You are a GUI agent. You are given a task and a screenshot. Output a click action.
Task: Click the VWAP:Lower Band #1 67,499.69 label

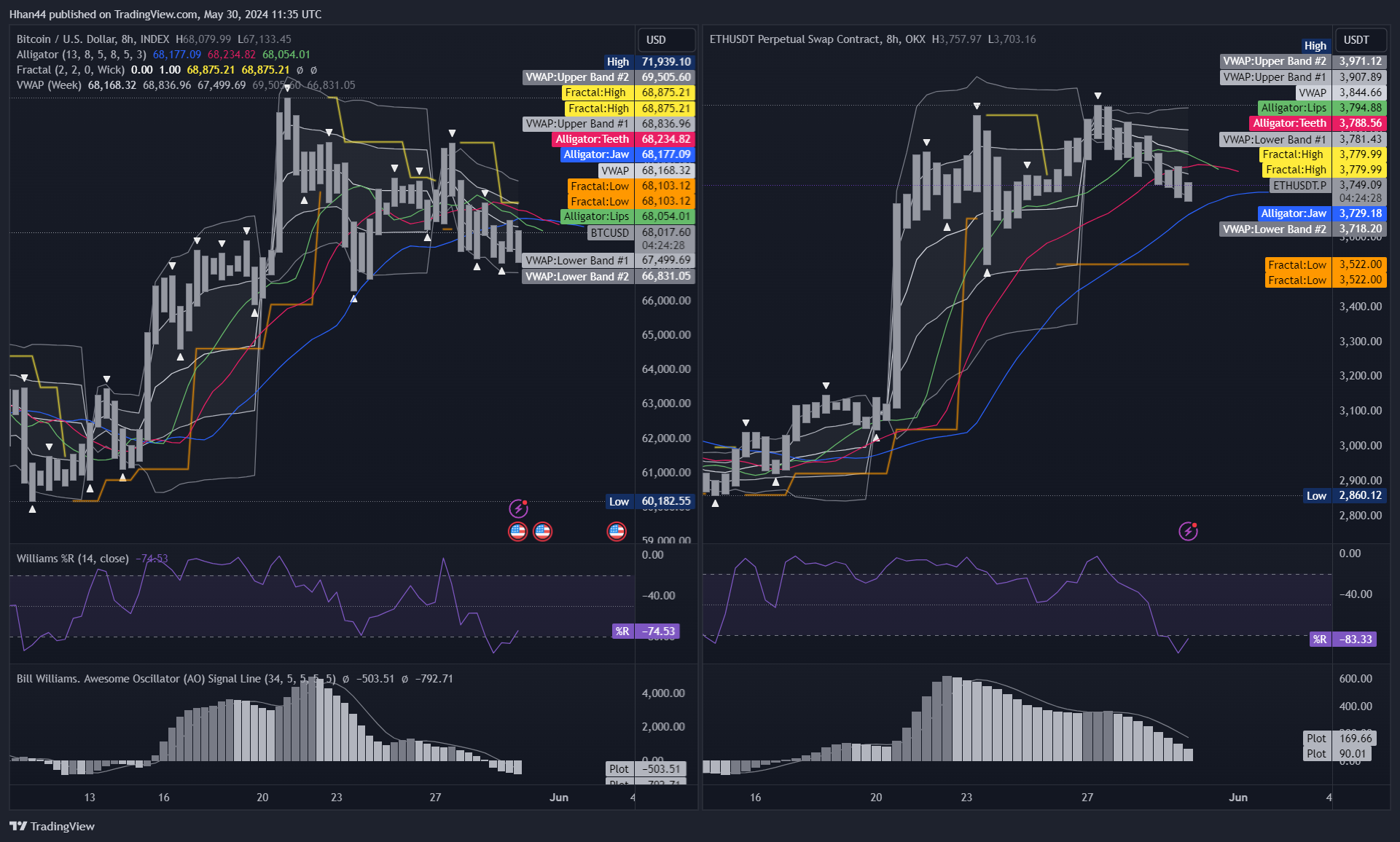pos(609,261)
